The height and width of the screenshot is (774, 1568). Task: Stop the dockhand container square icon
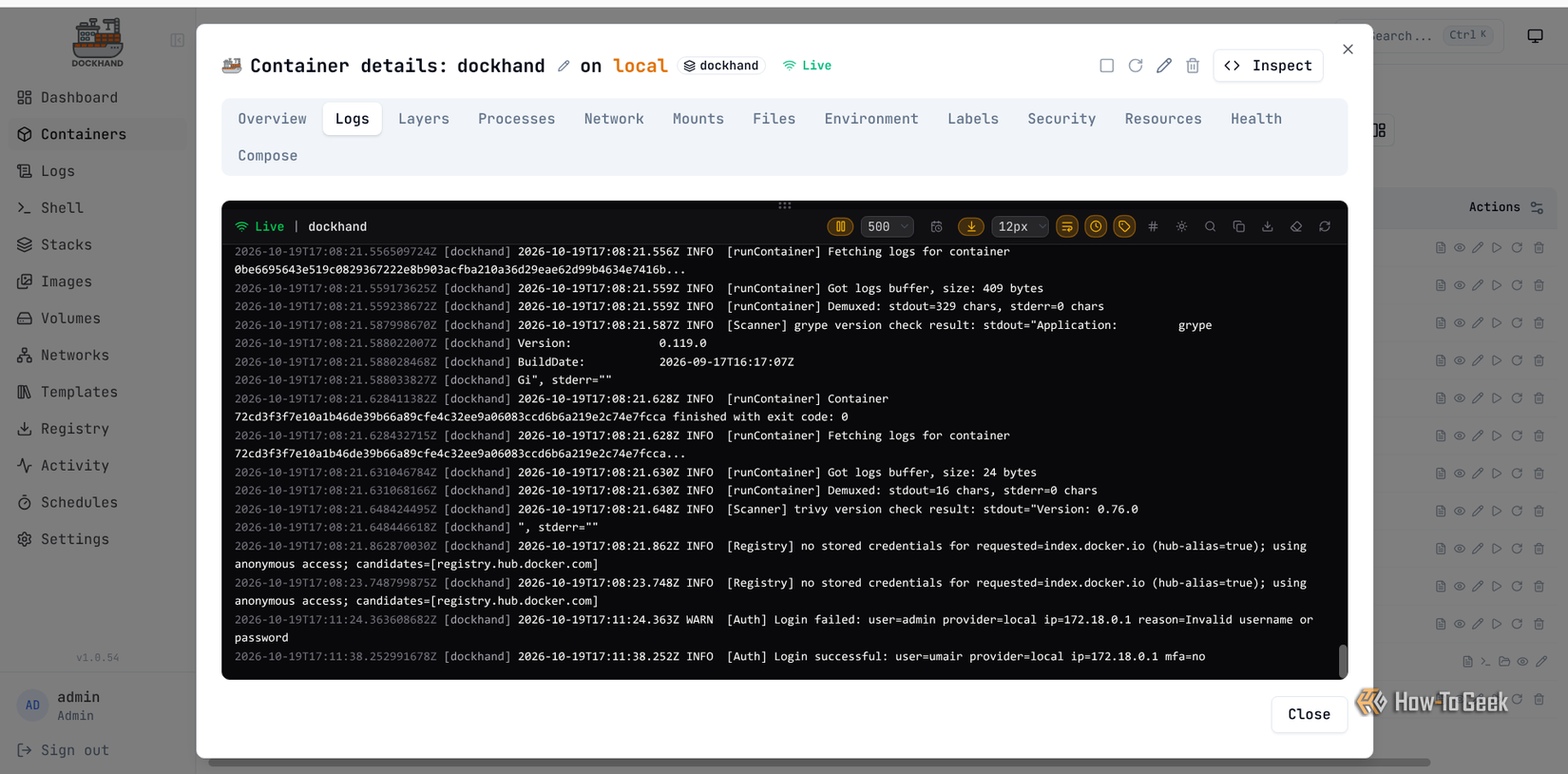click(1106, 66)
